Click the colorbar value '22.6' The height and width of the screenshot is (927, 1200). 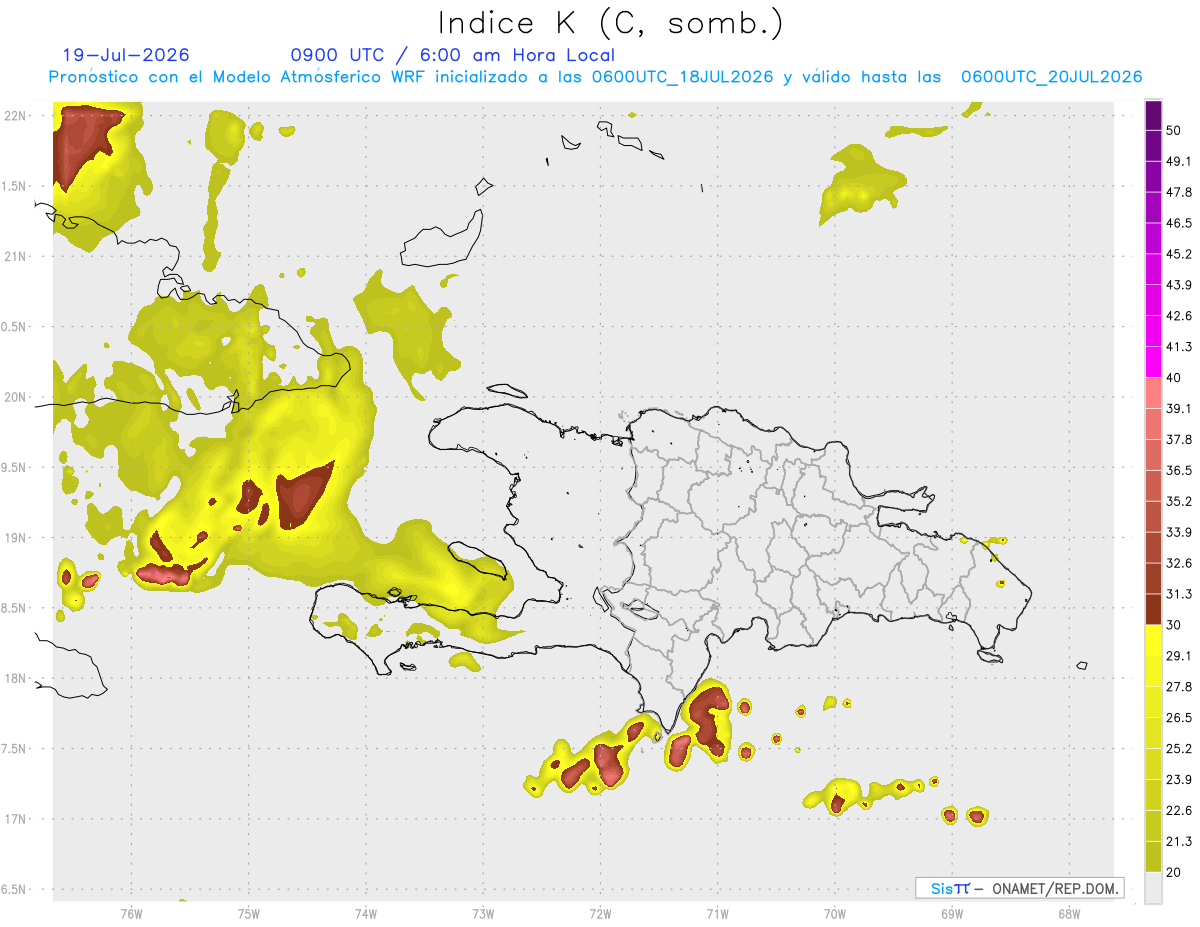tap(1180, 811)
